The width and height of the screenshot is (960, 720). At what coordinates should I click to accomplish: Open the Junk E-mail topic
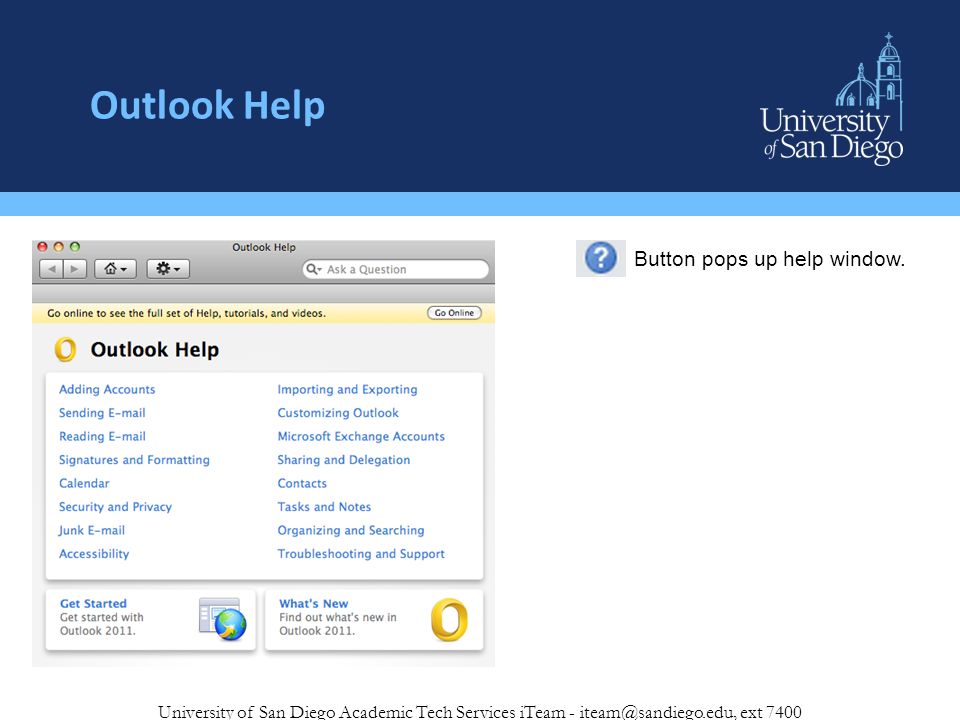[x=92, y=530]
